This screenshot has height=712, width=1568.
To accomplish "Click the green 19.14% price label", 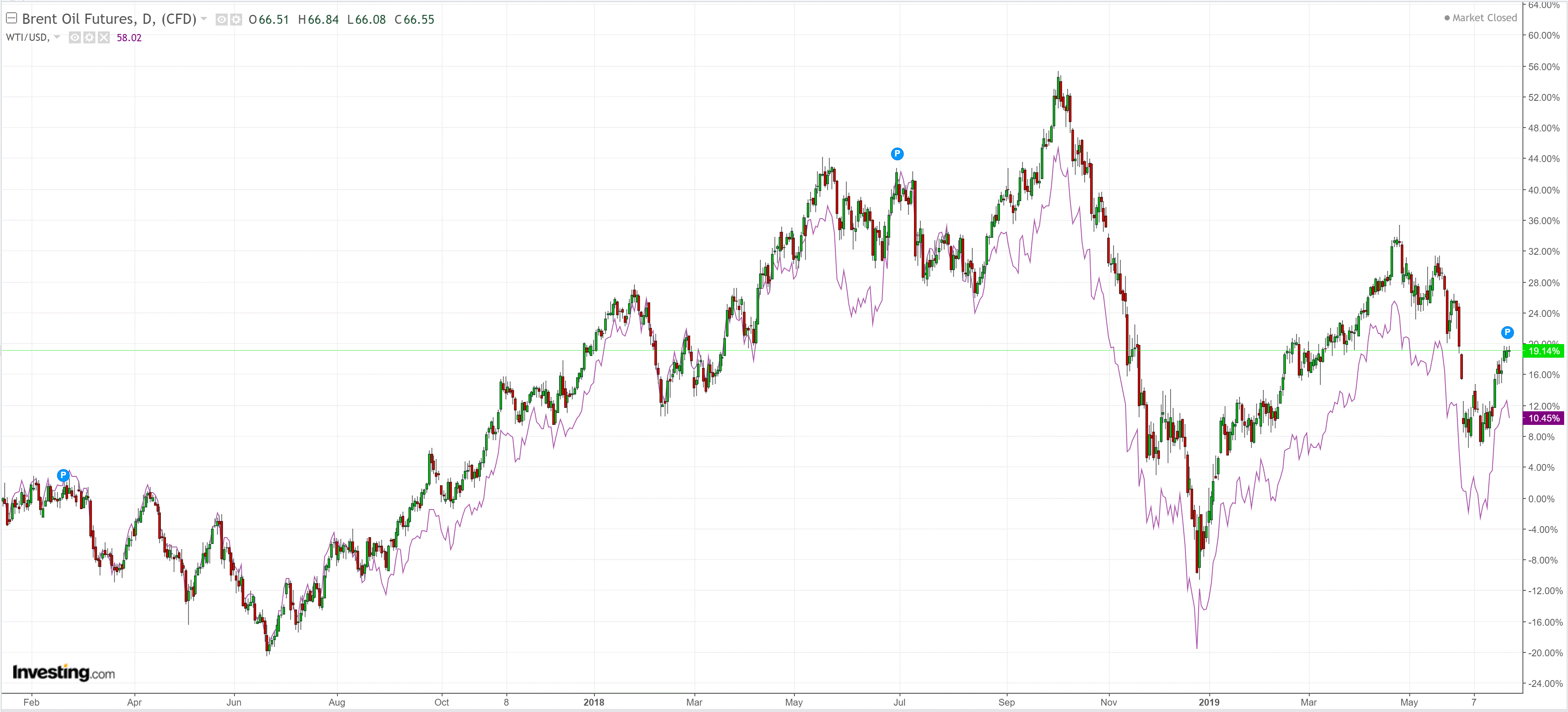I will [1544, 351].
